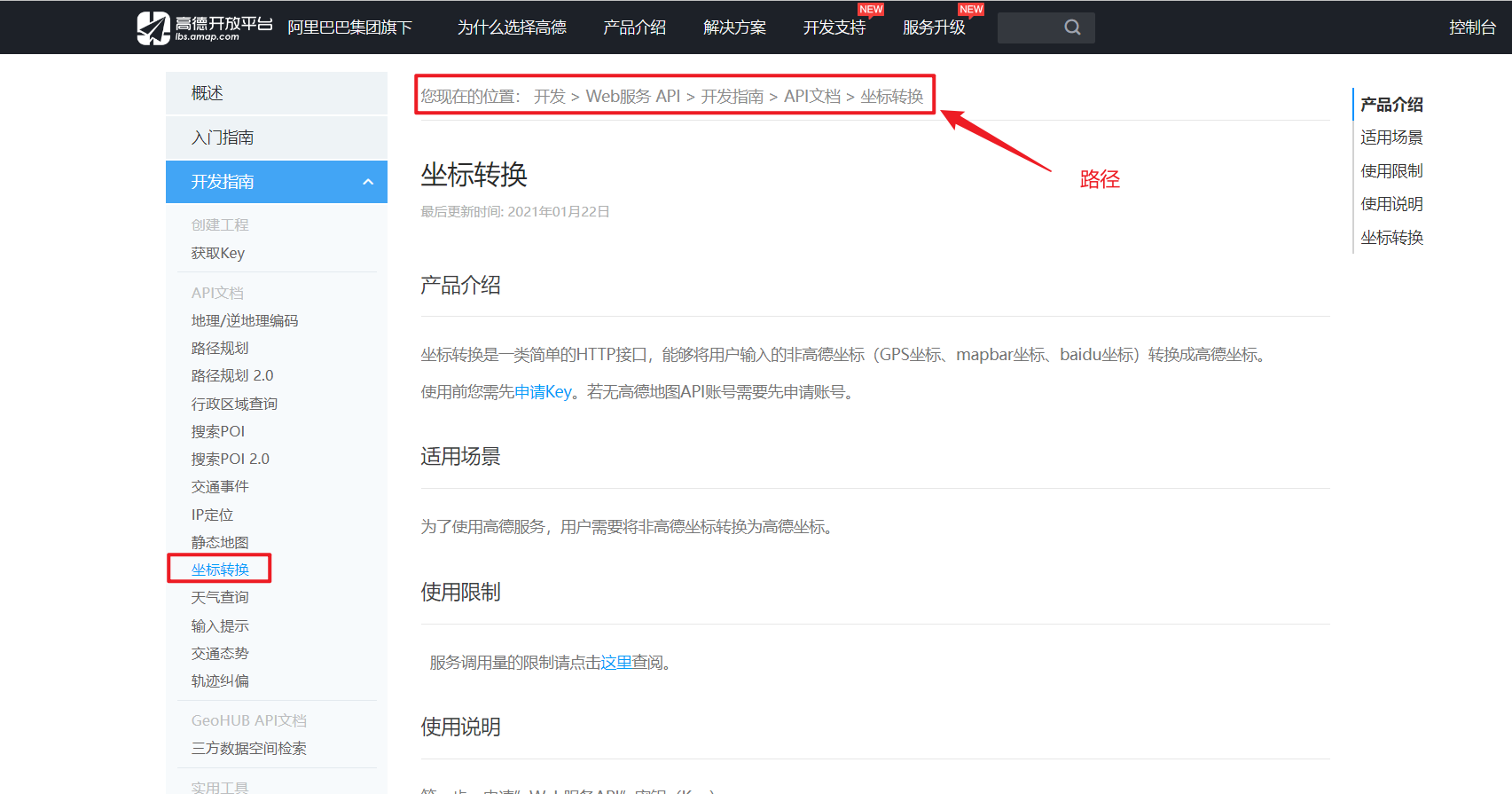Open the 服务升级 menu

coord(934,28)
